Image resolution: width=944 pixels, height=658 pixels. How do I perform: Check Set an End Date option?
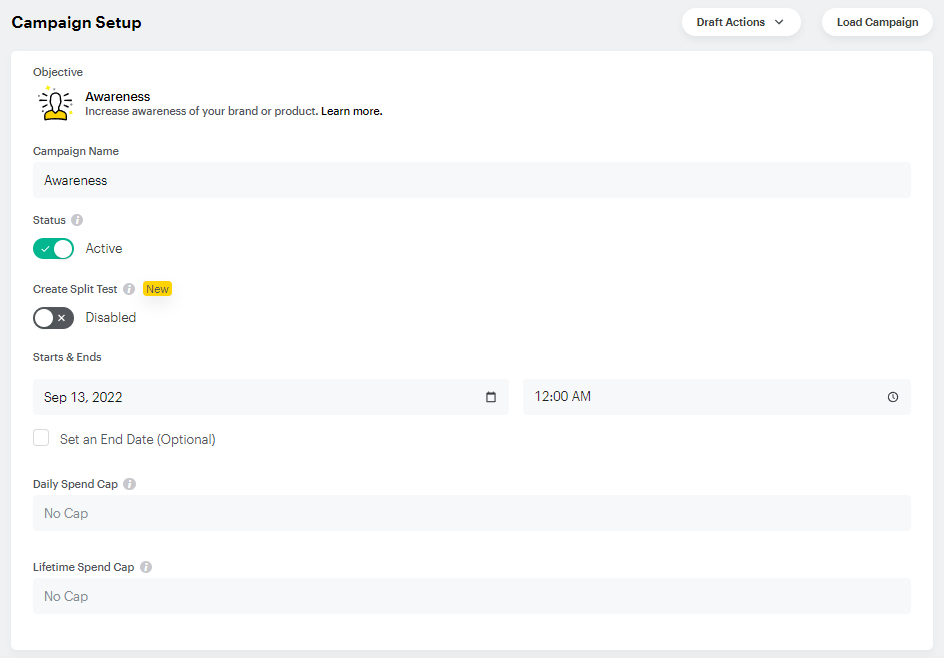point(41,438)
